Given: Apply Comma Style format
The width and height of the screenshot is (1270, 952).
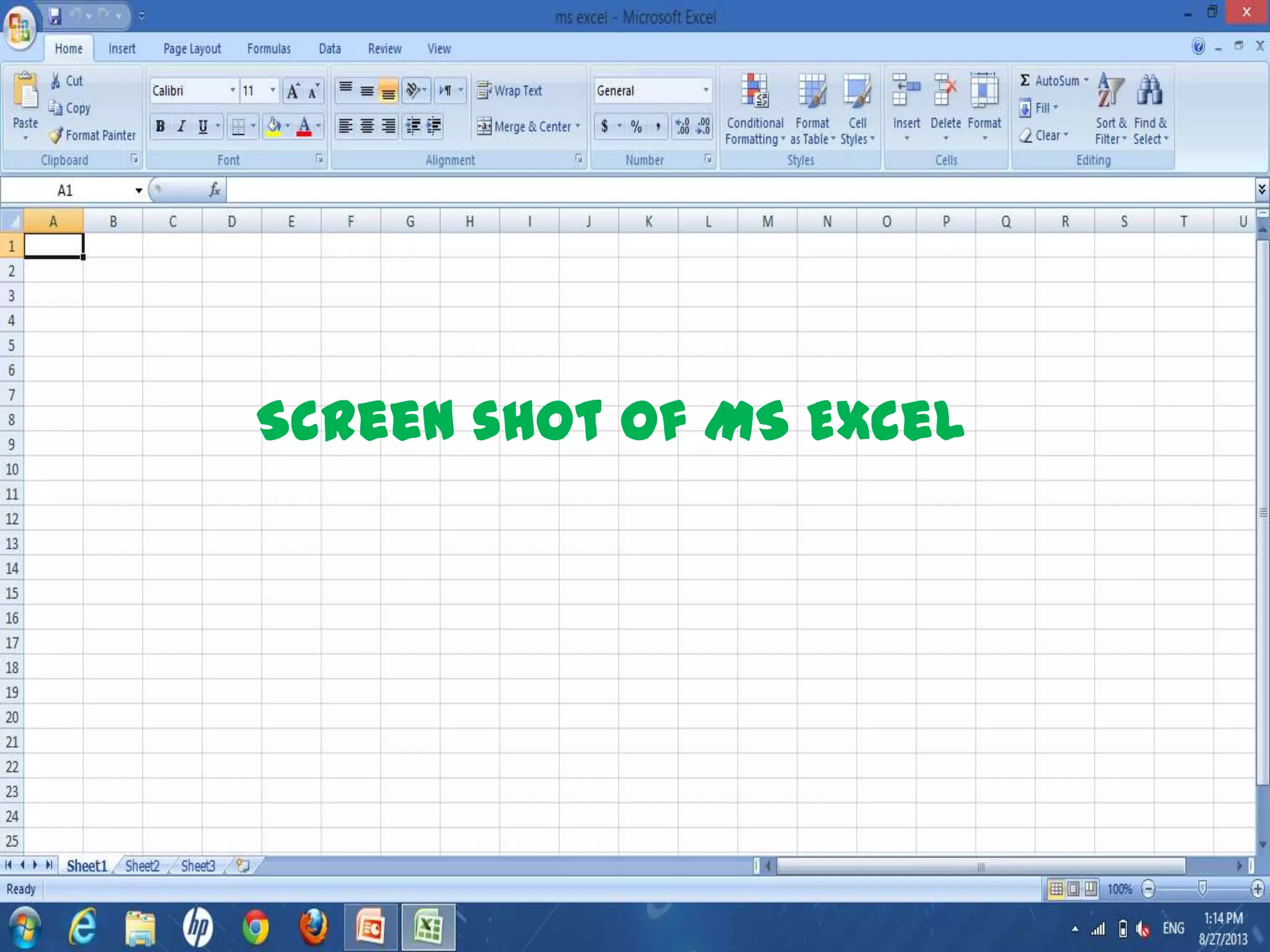Looking at the screenshot, I should coord(657,126).
